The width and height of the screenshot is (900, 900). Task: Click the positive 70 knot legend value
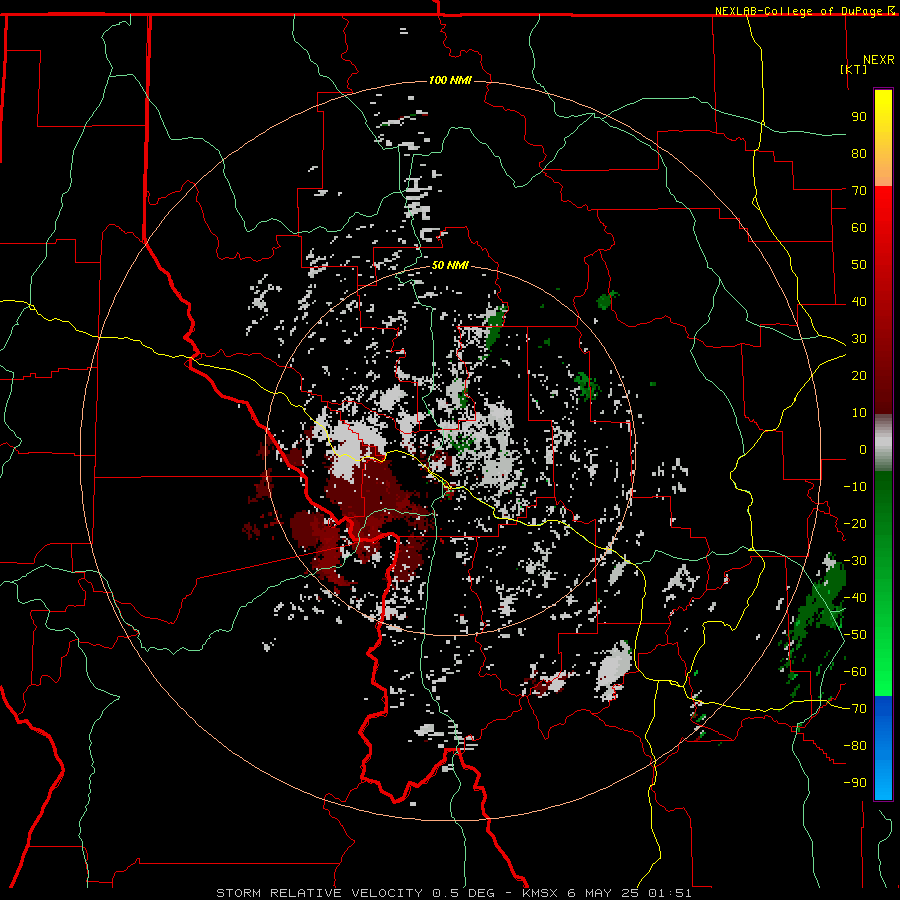click(859, 191)
